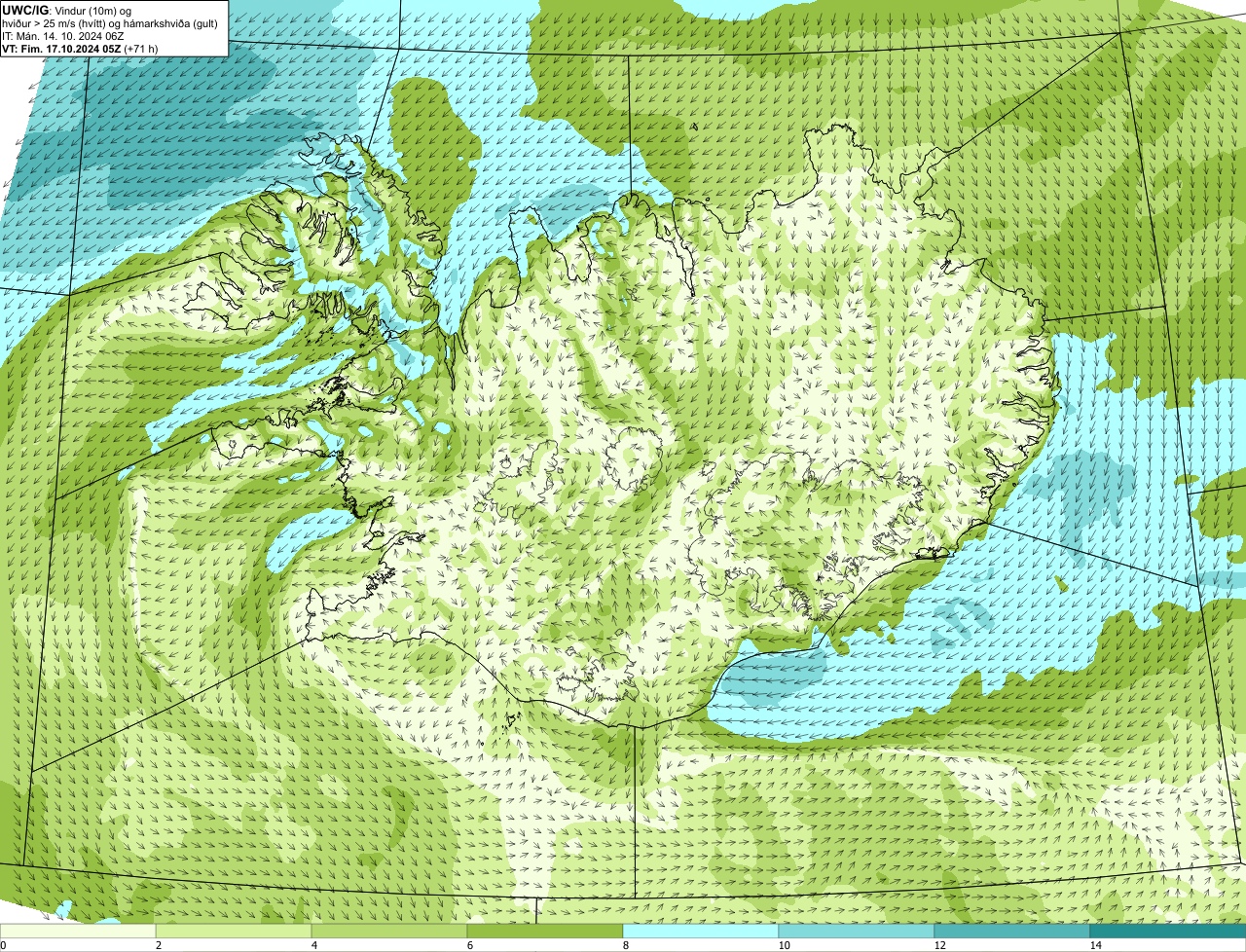1246x952 pixels.
Task: Click the scale label '14'
Action: (x=1095, y=945)
